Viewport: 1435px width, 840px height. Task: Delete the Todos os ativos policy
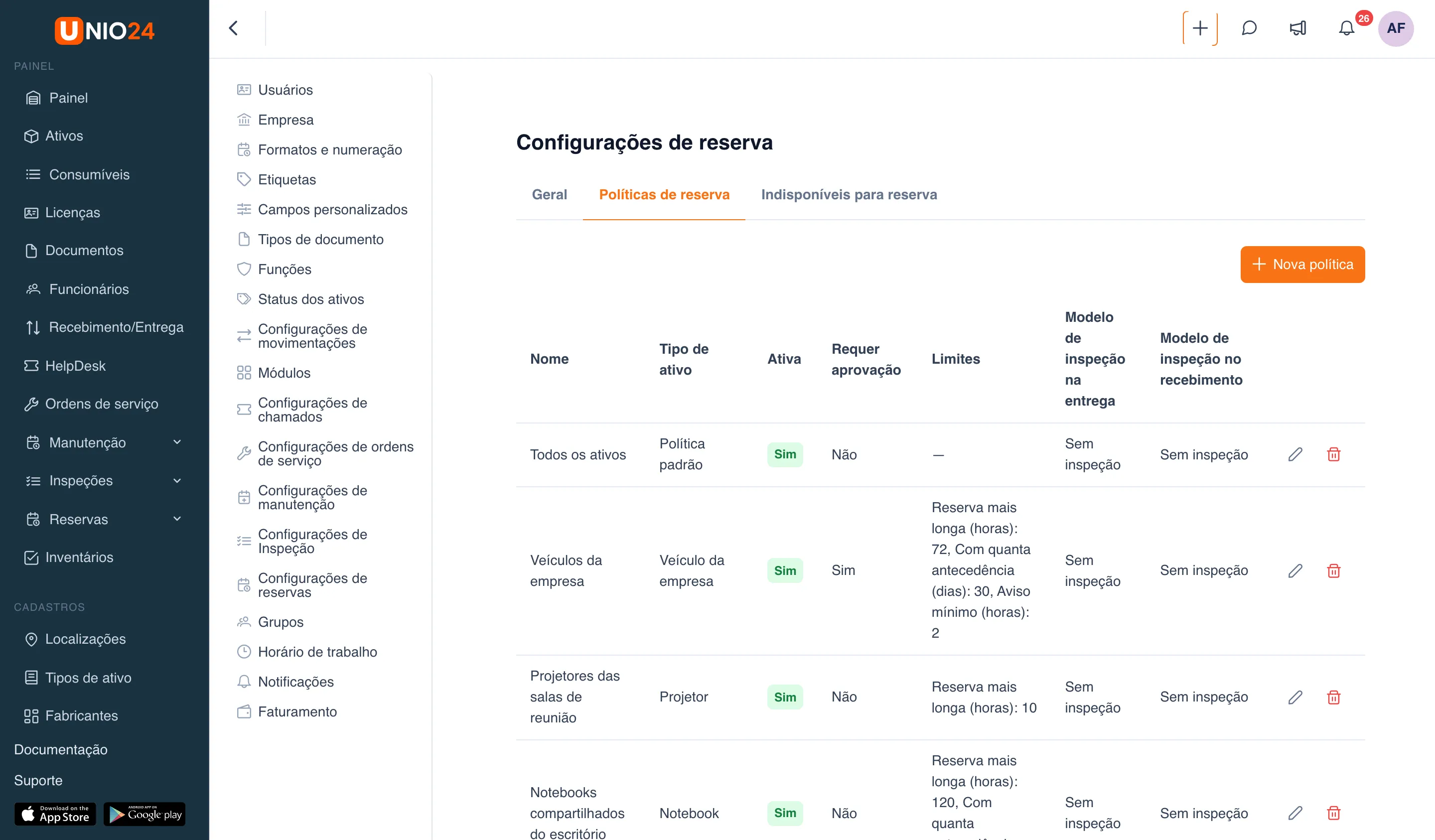click(1334, 454)
